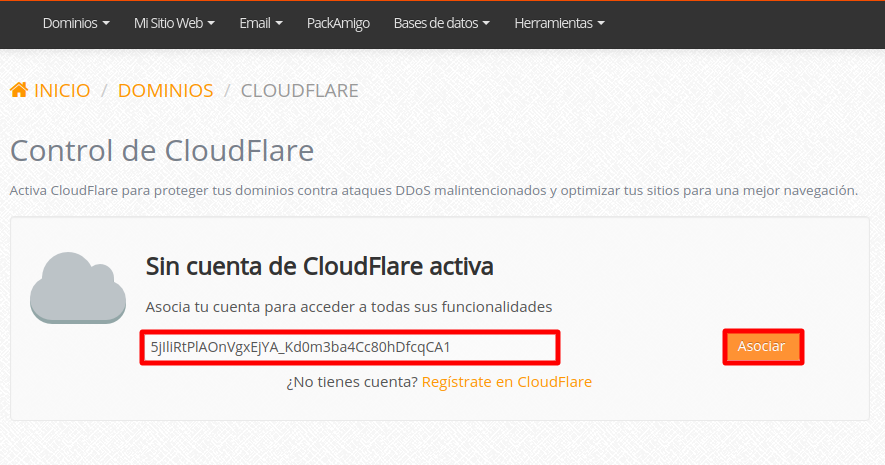885x465 pixels.
Task: Open the PackAmigo menu item
Action: 338,23
